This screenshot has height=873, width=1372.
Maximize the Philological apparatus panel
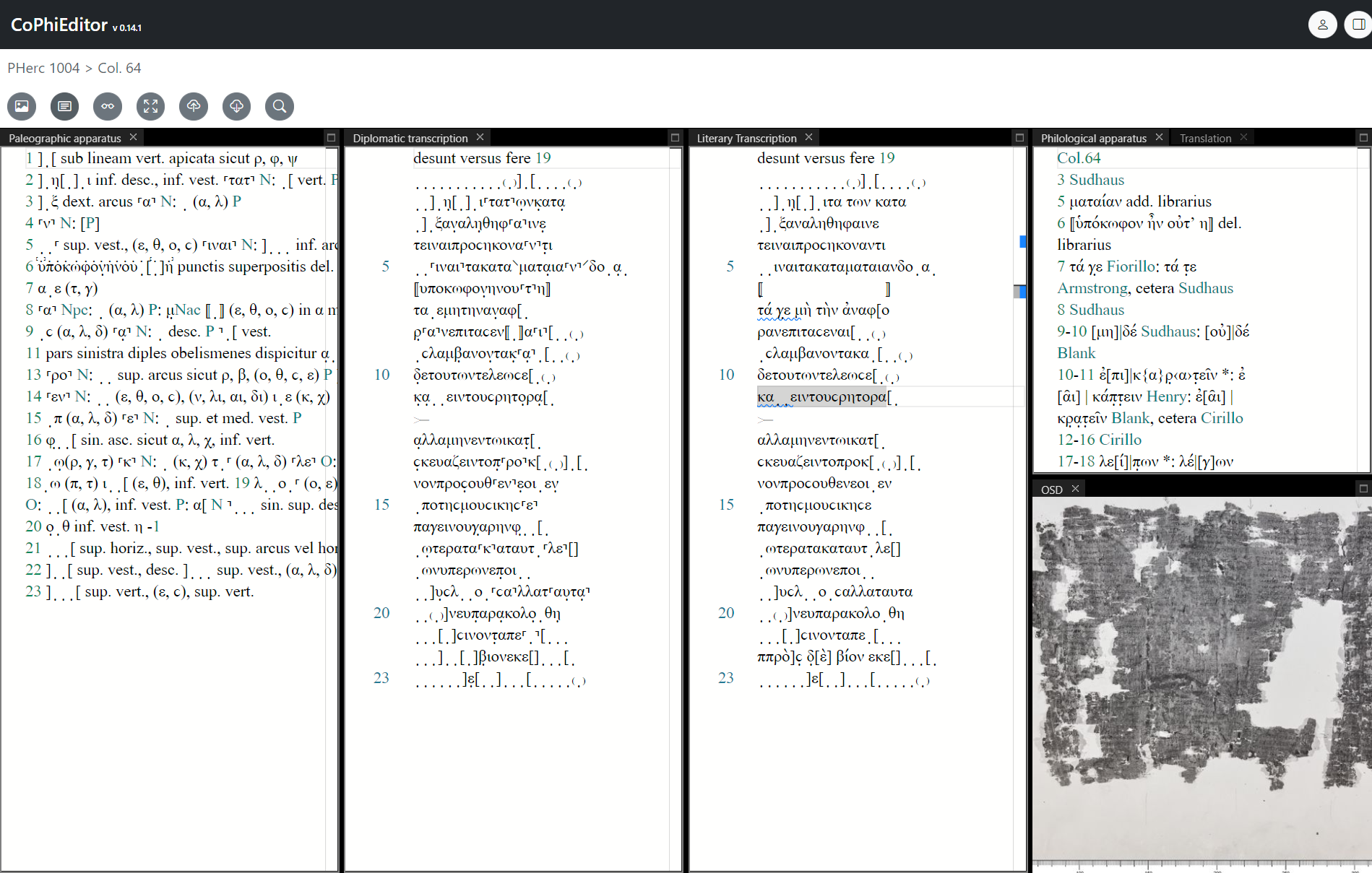(x=1363, y=137)
